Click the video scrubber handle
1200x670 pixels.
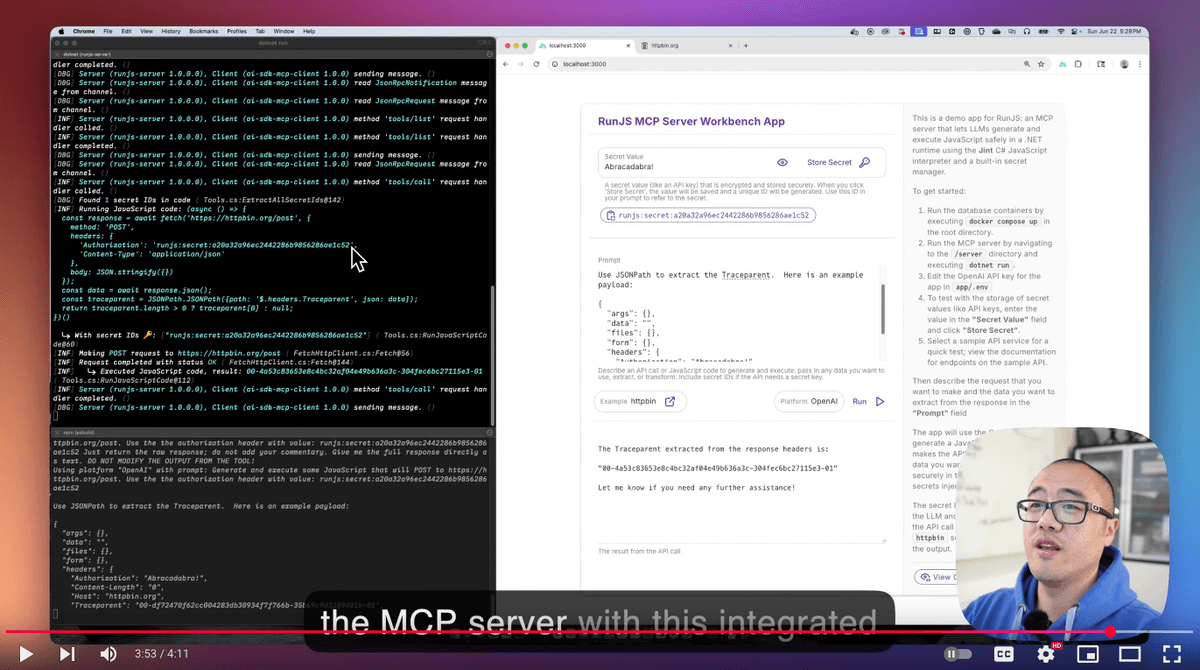(x=1111, y=632)
